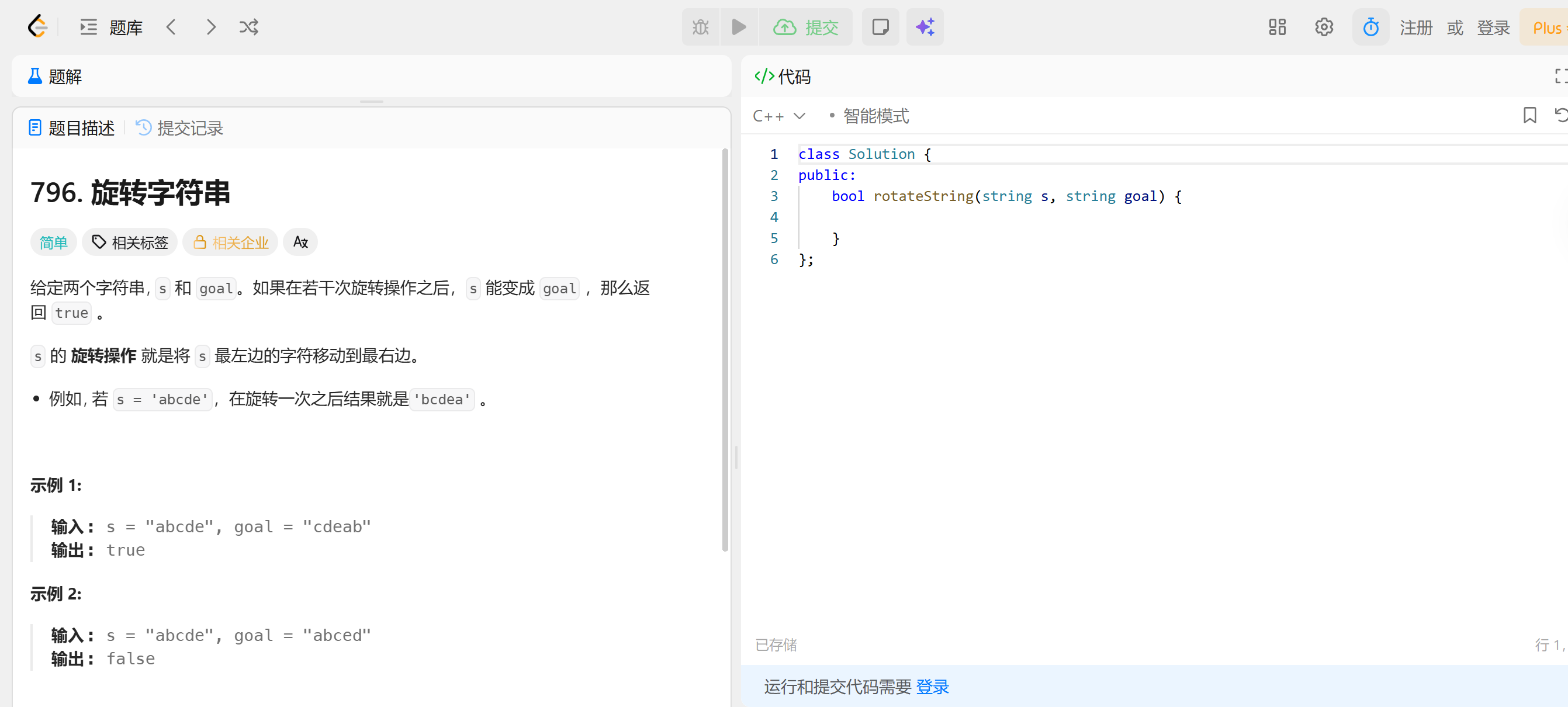
Task: Go to previous problem arrow
Action: [171, 27]
